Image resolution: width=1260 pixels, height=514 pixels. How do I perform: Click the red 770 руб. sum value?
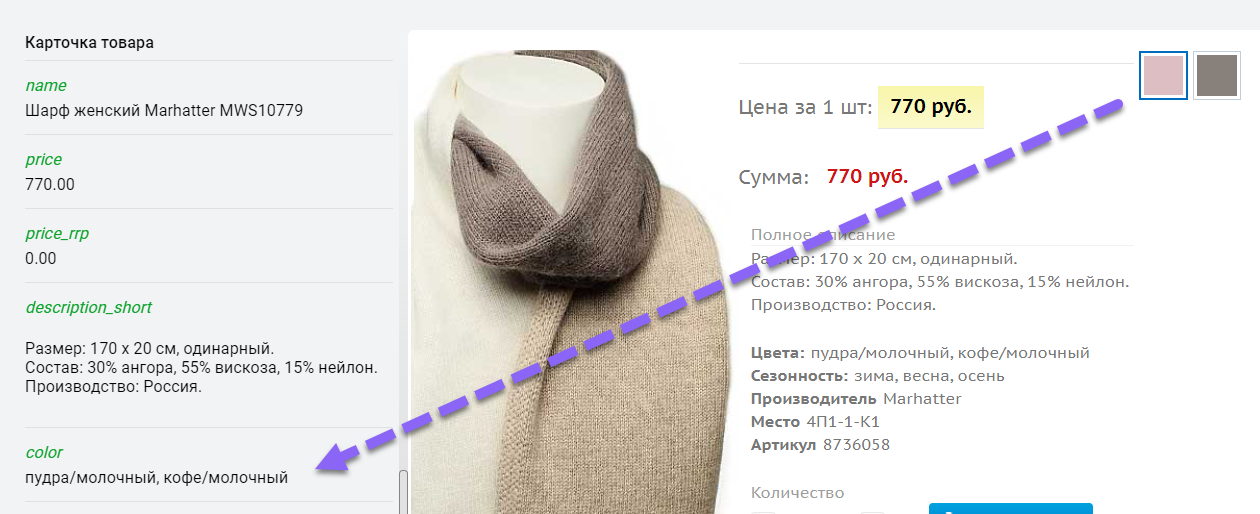pos(868,177)
